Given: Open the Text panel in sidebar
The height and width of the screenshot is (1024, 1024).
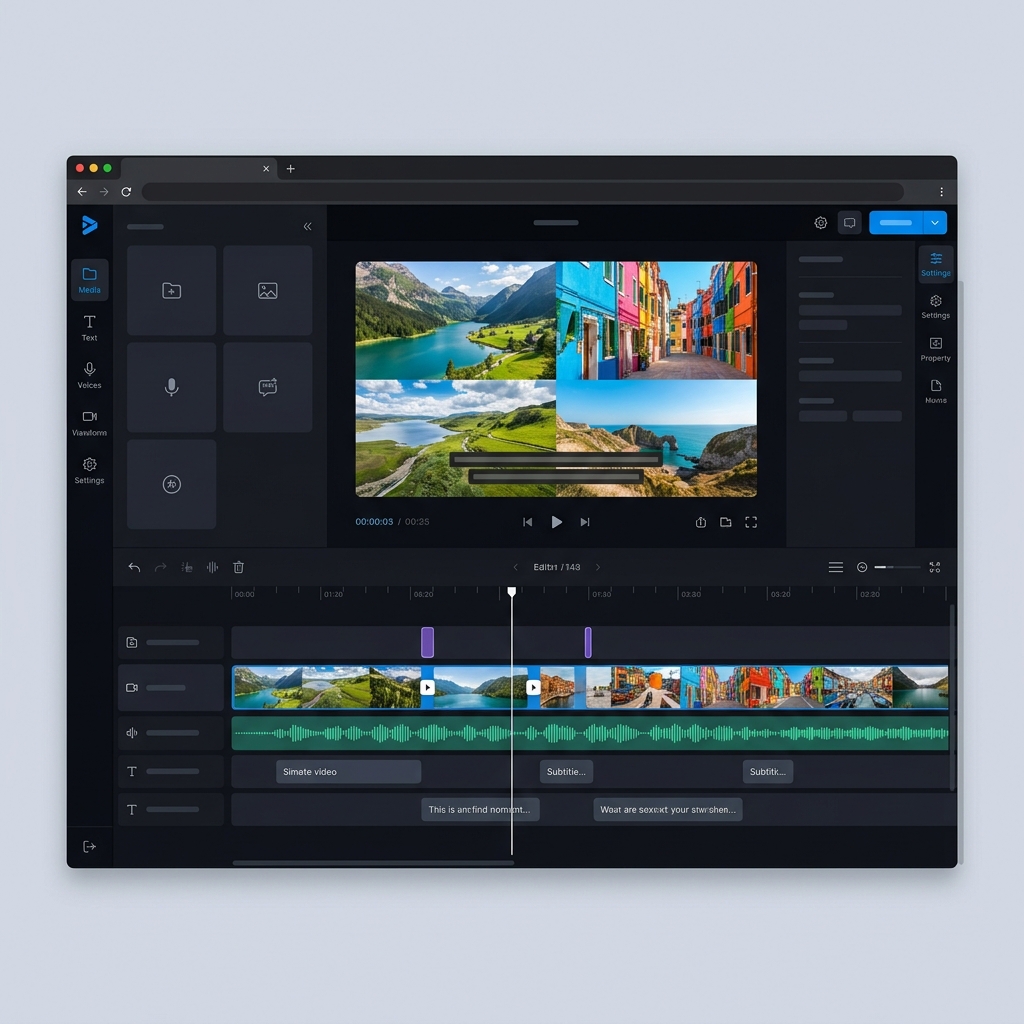Looking at the screenshot, I should pyautogui.click(x=89, y=328).
